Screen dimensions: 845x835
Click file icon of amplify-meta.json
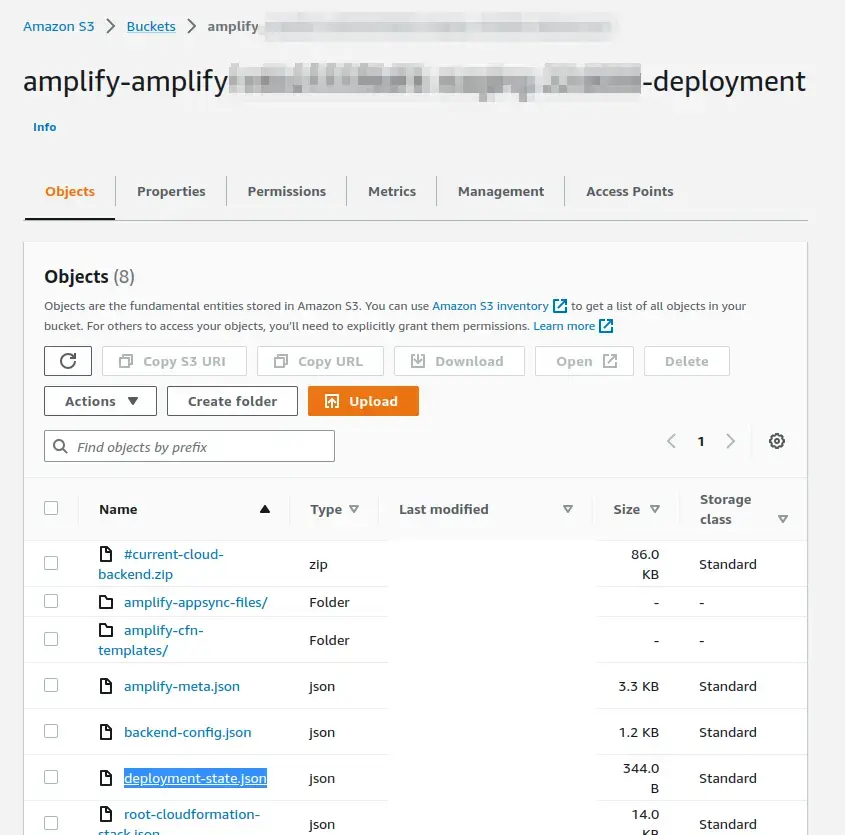pos(106,686)
